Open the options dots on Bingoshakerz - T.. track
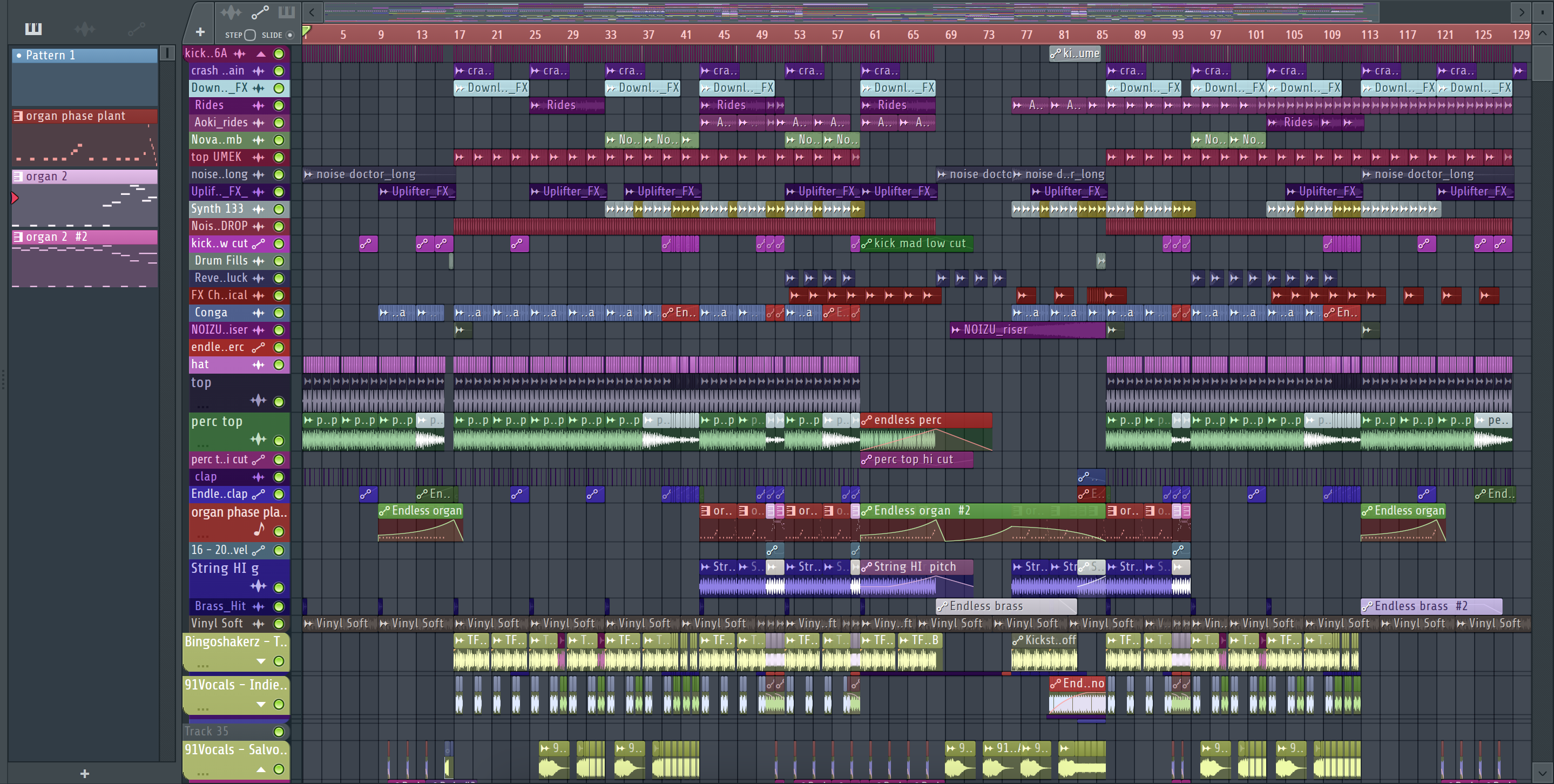 tap(202, 666)
